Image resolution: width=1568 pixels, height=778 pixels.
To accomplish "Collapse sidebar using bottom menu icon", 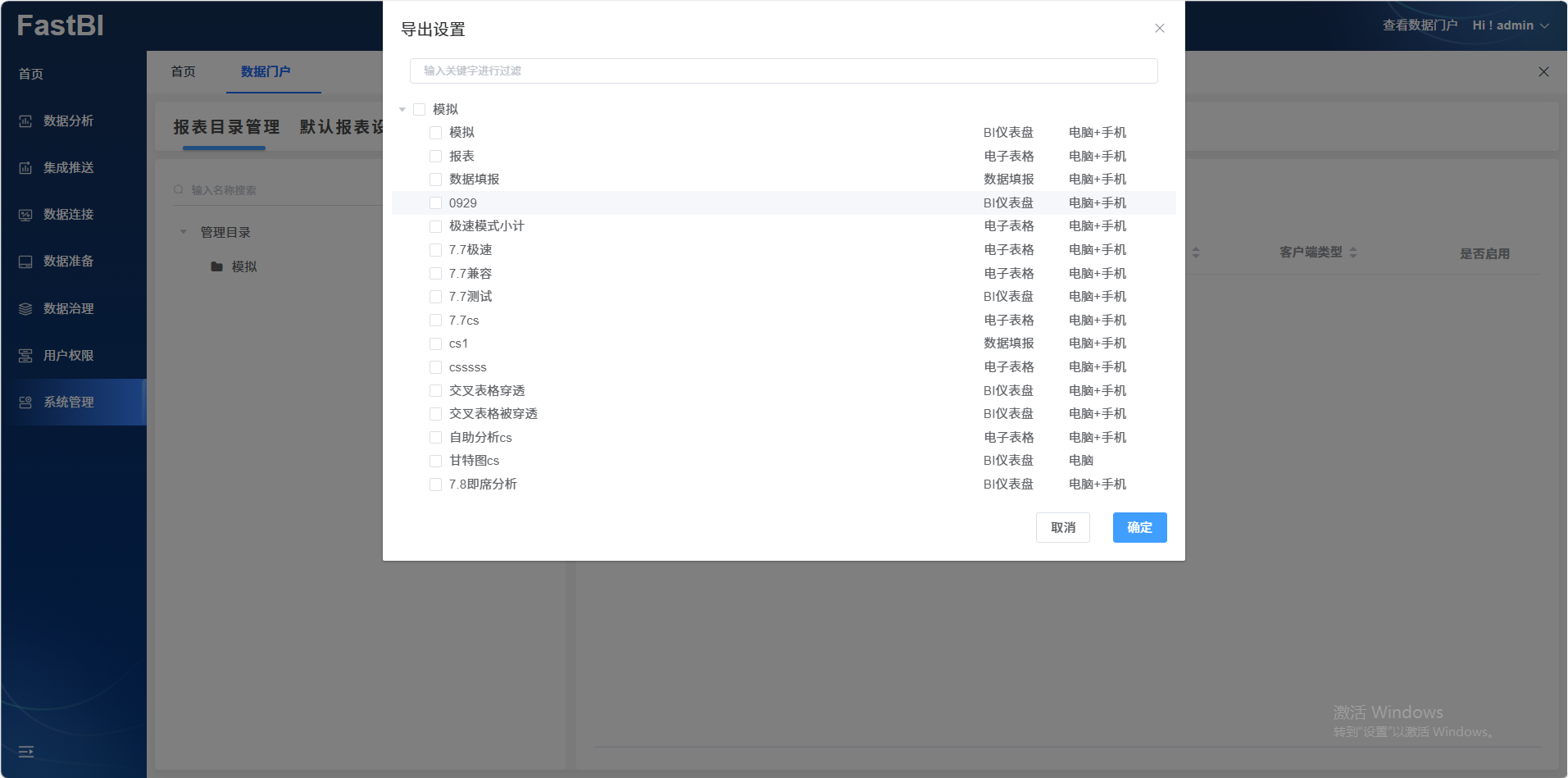I will point(26,752).
